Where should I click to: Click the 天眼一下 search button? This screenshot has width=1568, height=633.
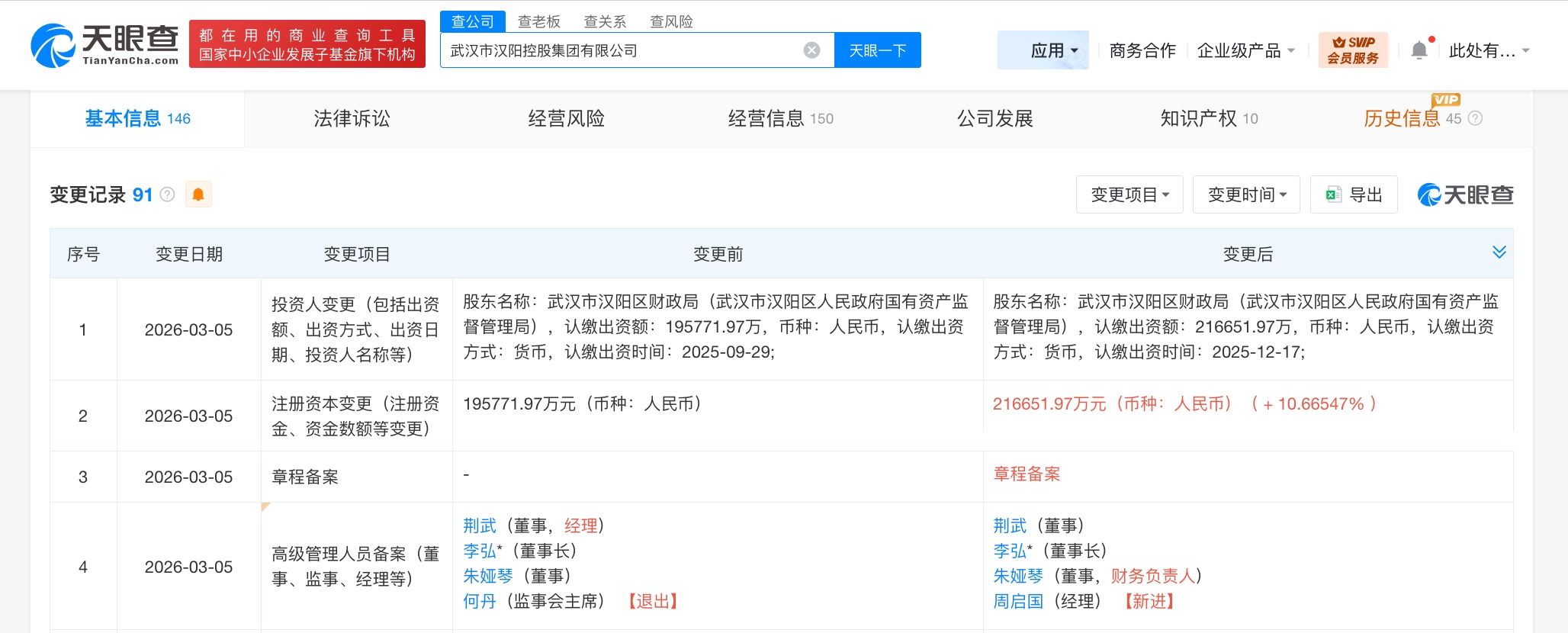coord(877,50)
